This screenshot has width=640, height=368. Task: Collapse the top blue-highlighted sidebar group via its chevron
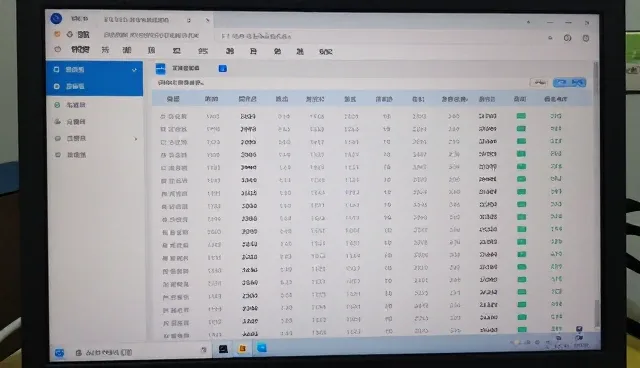click(134, 70)
